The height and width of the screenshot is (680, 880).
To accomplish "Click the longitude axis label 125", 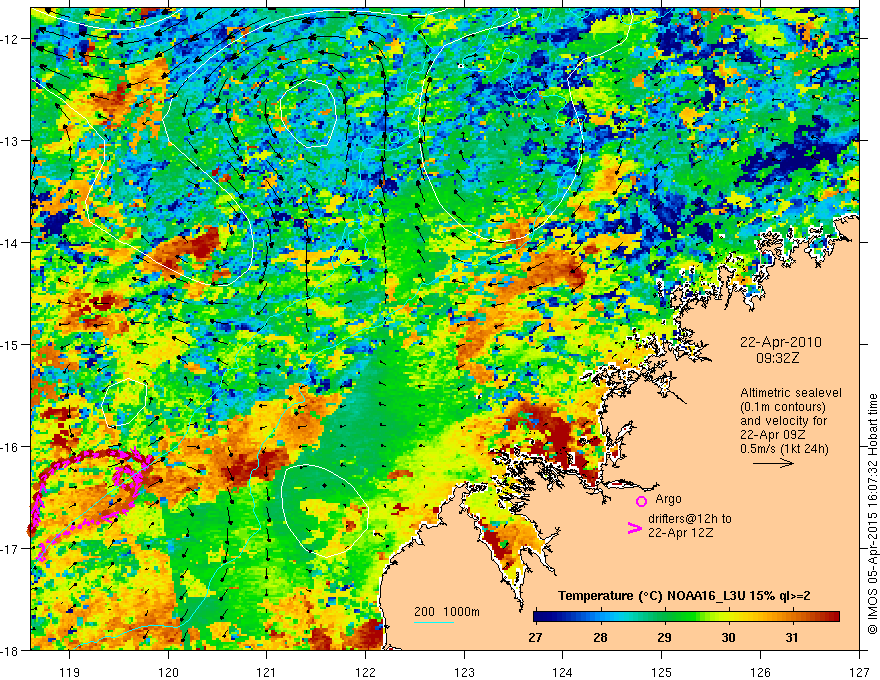I will pyautogui.click(x=661, y=673).
